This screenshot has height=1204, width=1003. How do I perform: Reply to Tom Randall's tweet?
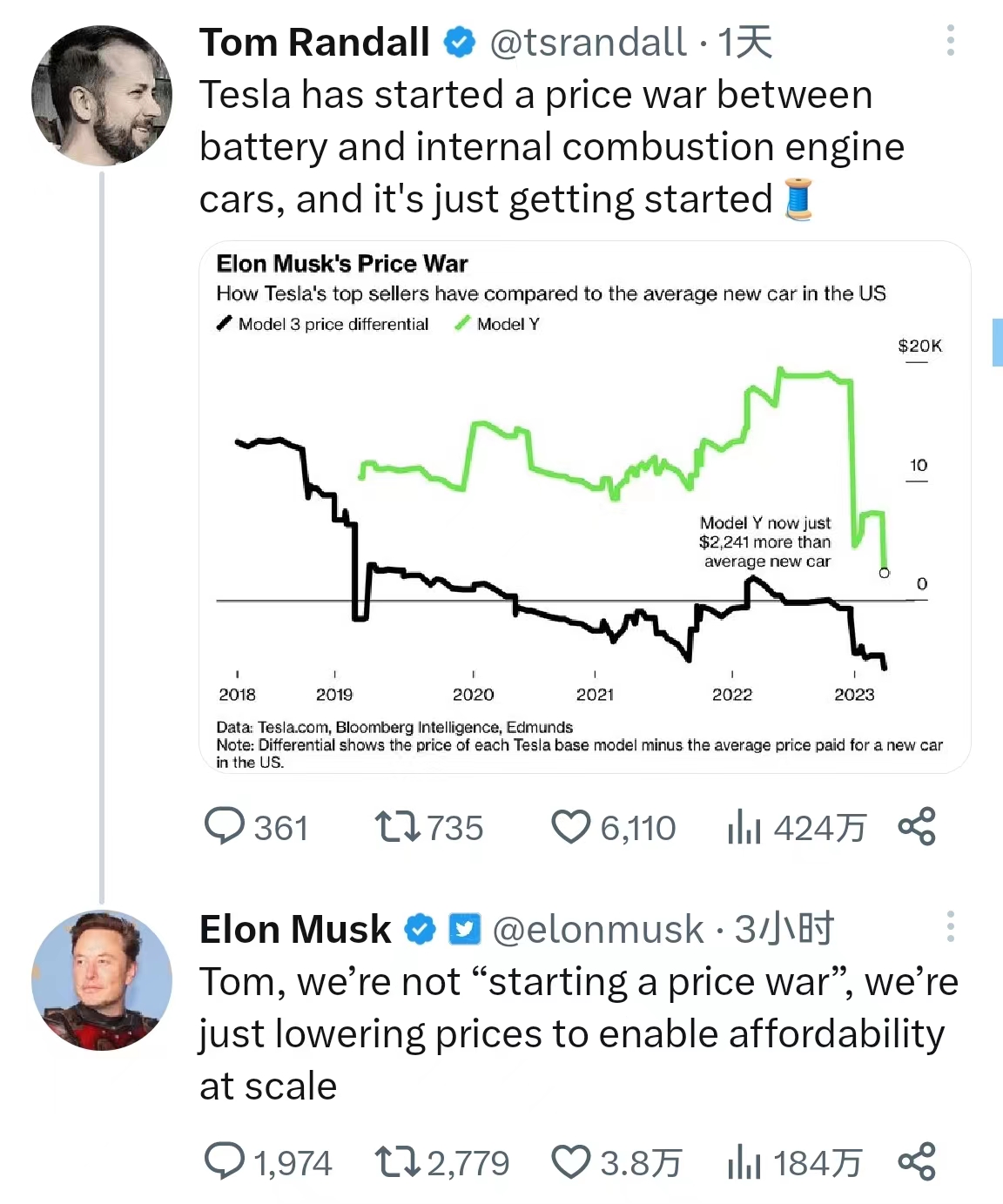224,826
